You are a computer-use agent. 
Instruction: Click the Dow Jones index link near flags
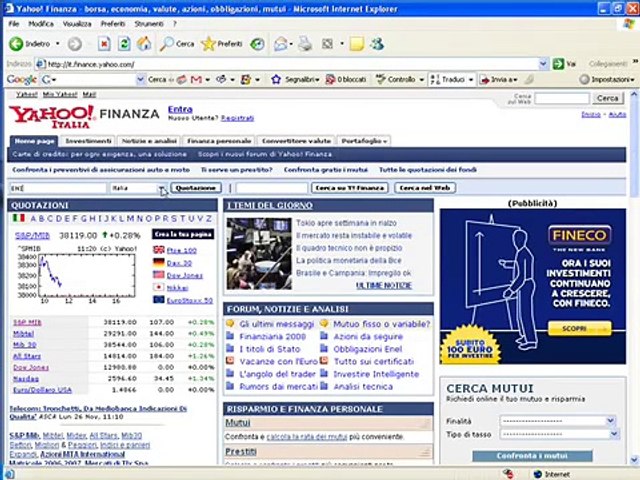[184, 275]
